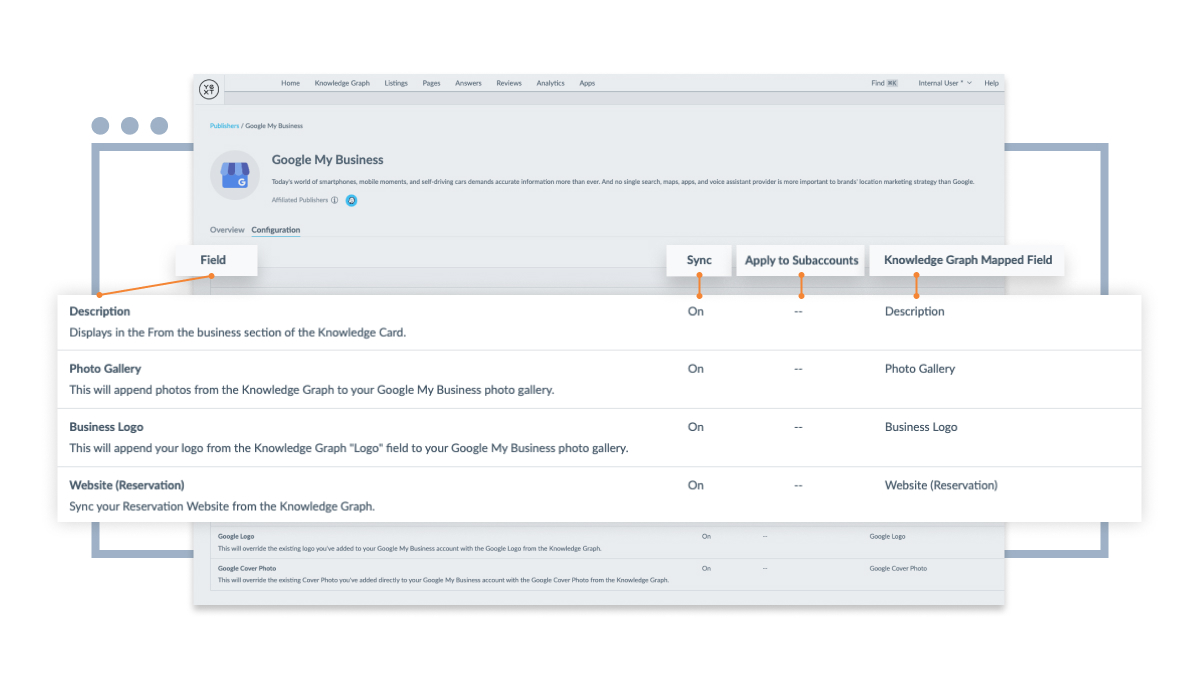The image size is (1201, 675).
Task: Click the 'Displays in the From the business section' text
Action: point(238,333)
